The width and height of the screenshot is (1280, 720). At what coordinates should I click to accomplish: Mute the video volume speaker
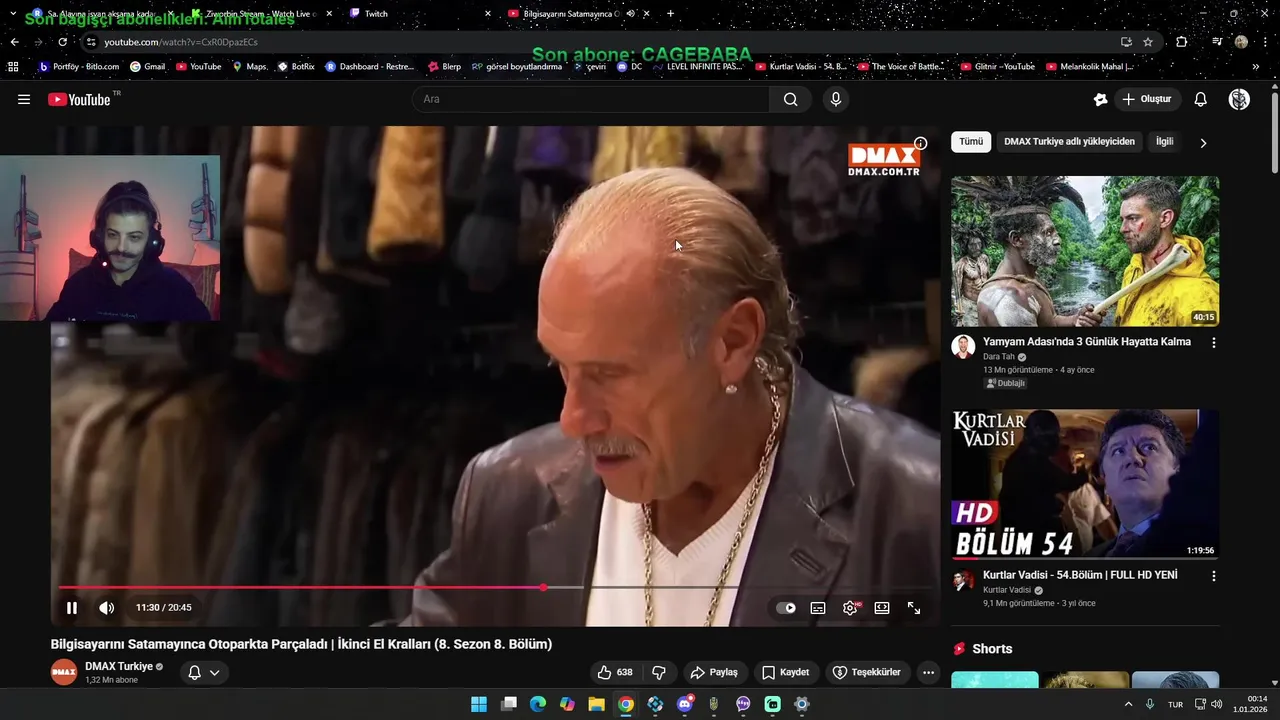(106, 607)
